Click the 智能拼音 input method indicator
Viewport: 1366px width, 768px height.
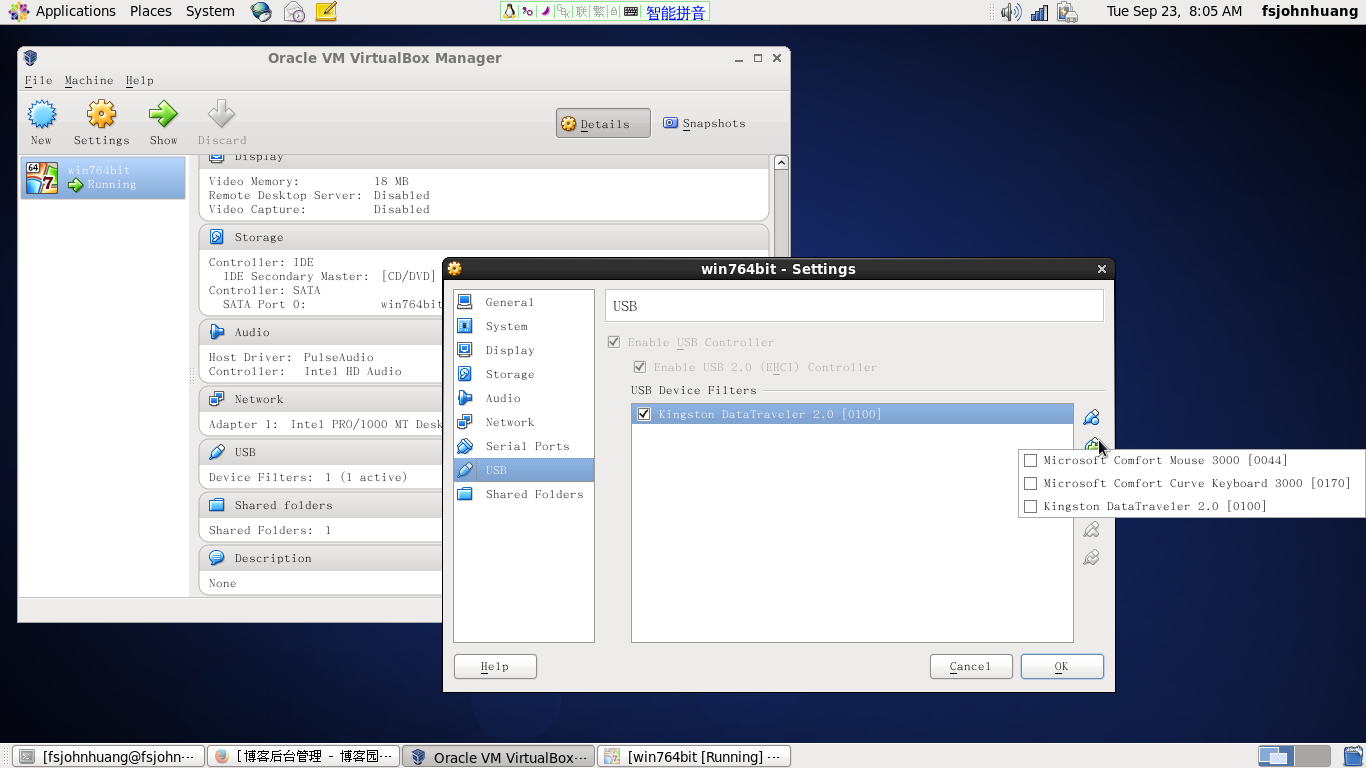point(676,12)
